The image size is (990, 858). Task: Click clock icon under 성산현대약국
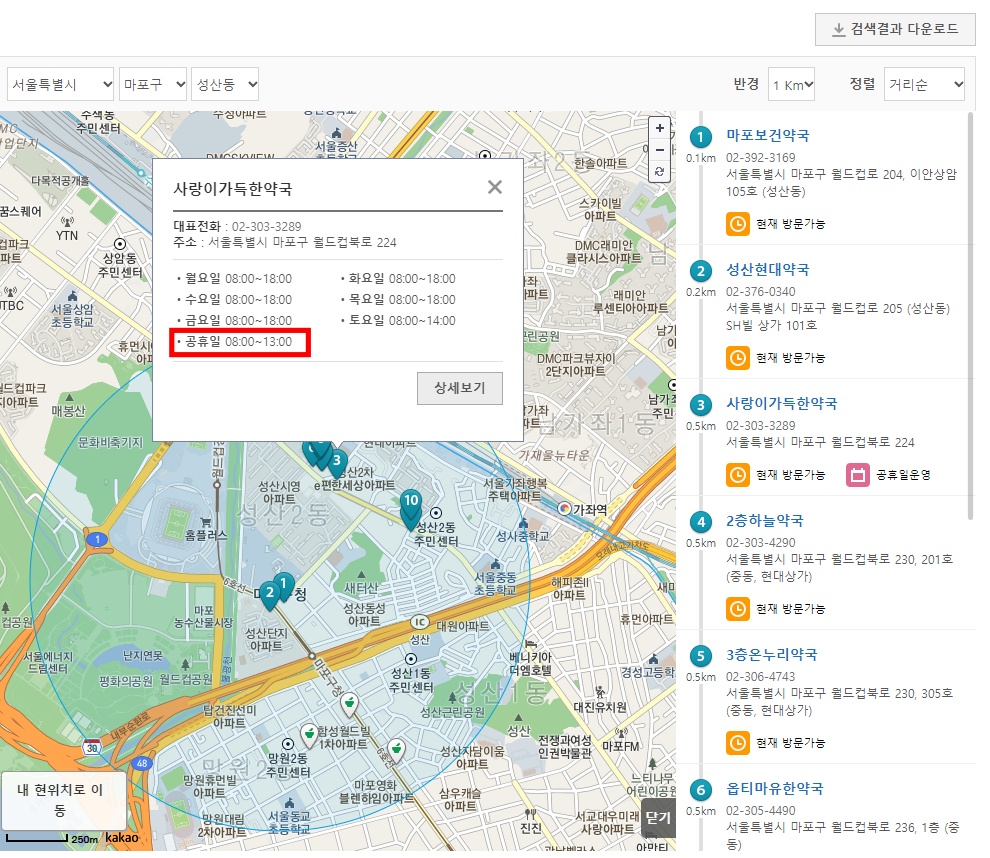point(737,358)
